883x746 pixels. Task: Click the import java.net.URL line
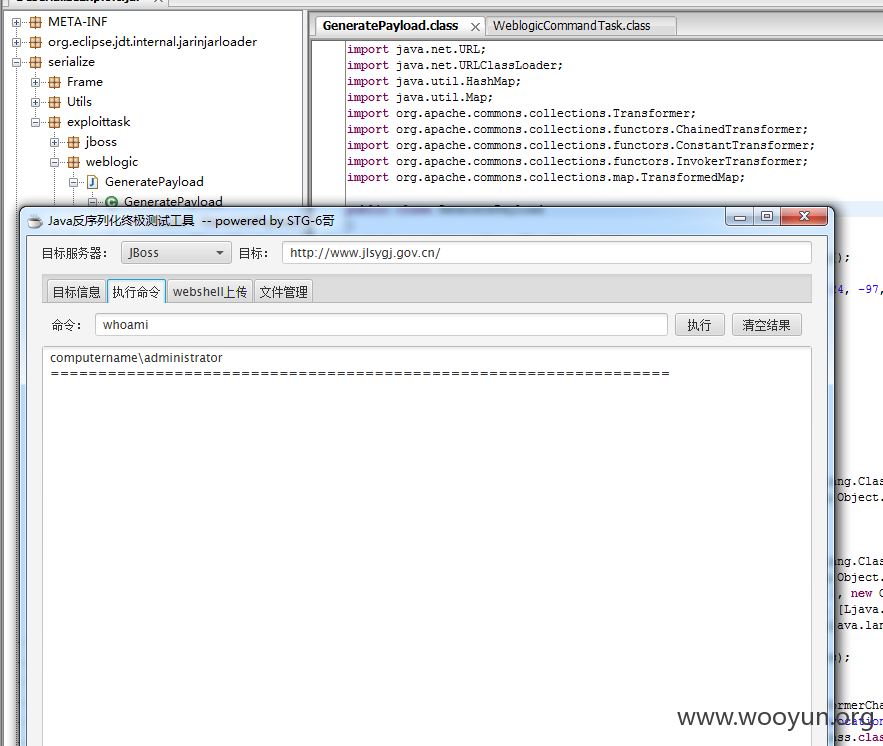pyautogui.click(x=416, y=50)
